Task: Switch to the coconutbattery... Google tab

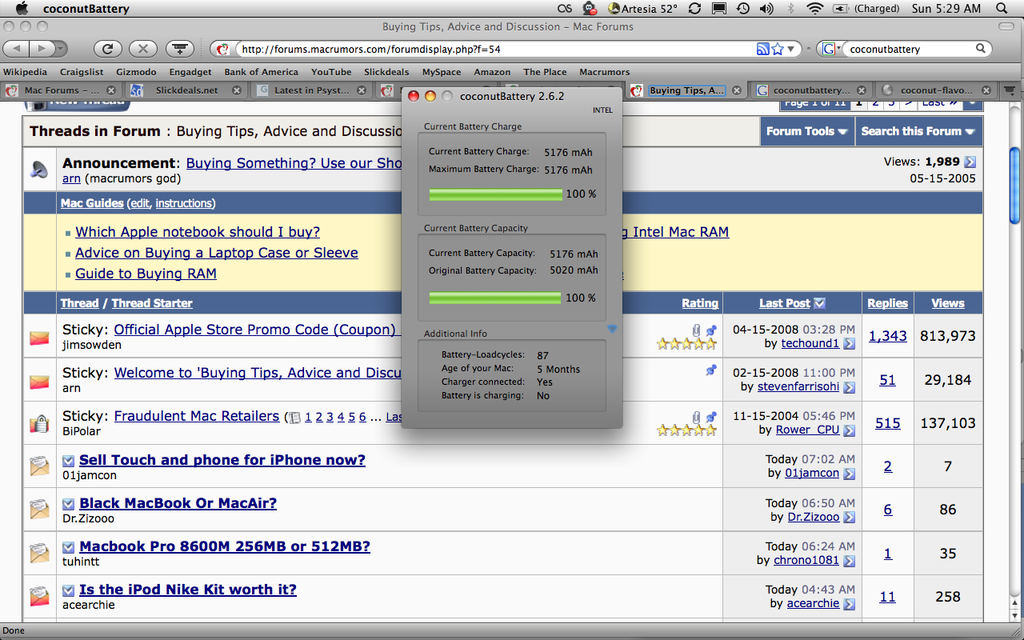Action: (x=810, y=90)
